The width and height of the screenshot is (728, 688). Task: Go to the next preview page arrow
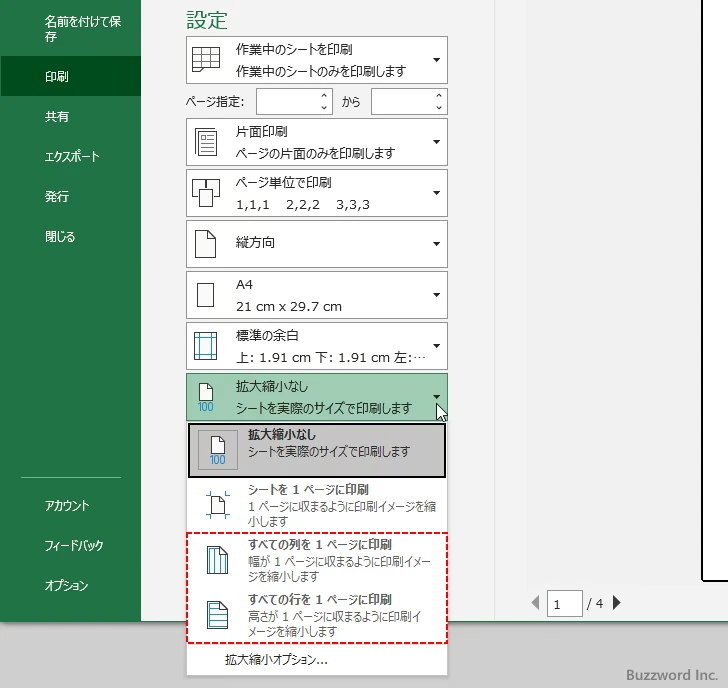617,603
